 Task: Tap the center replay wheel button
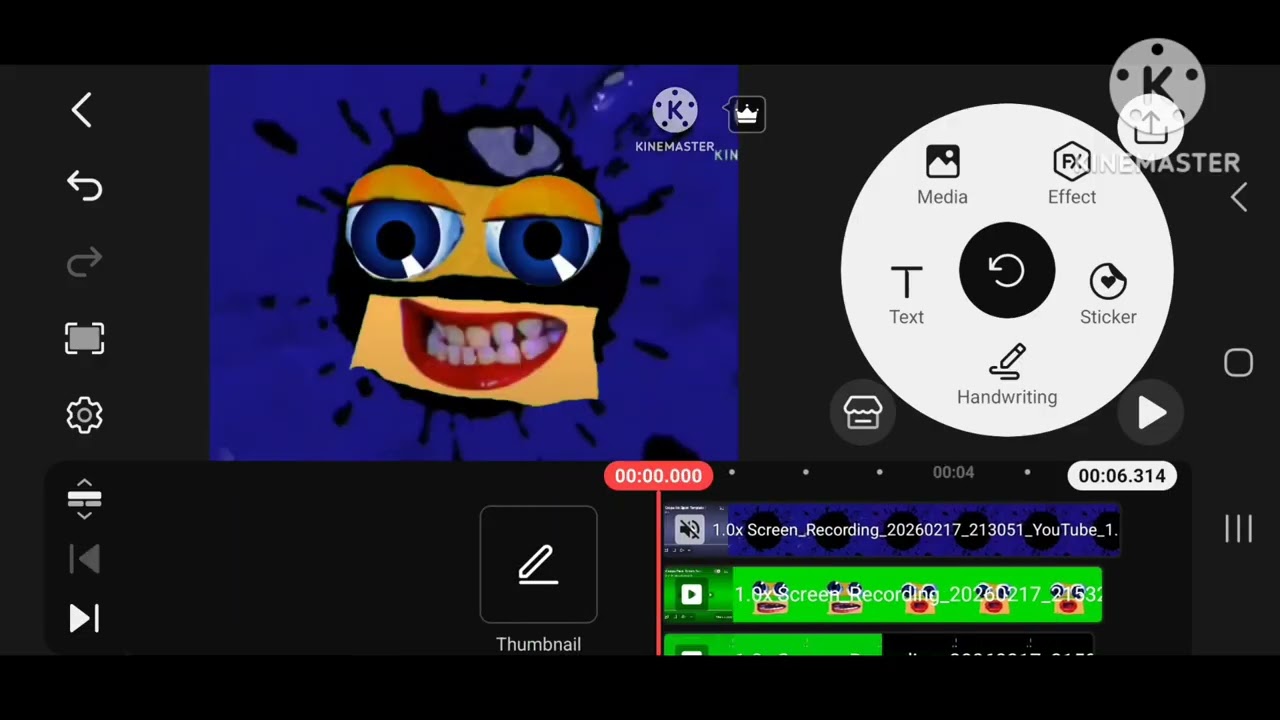click(x=1007, y=270)
